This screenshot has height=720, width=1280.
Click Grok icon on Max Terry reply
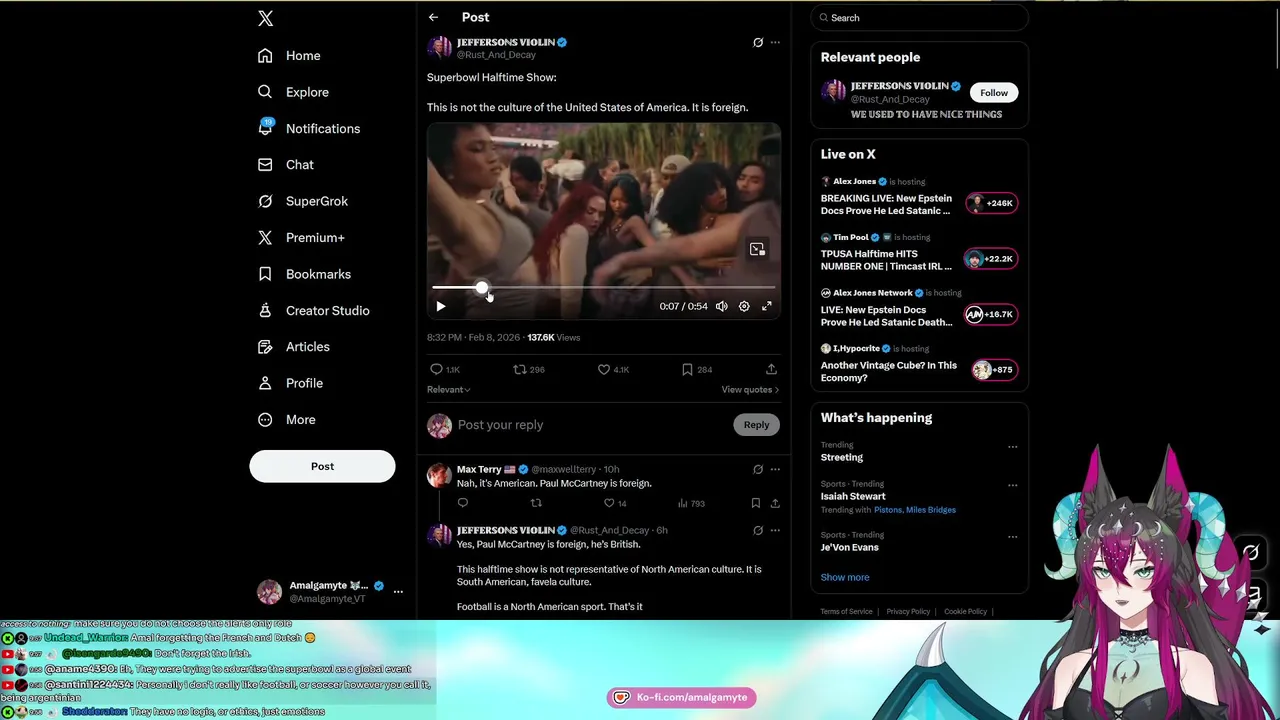pyautogui.click(x=758, y=469)
